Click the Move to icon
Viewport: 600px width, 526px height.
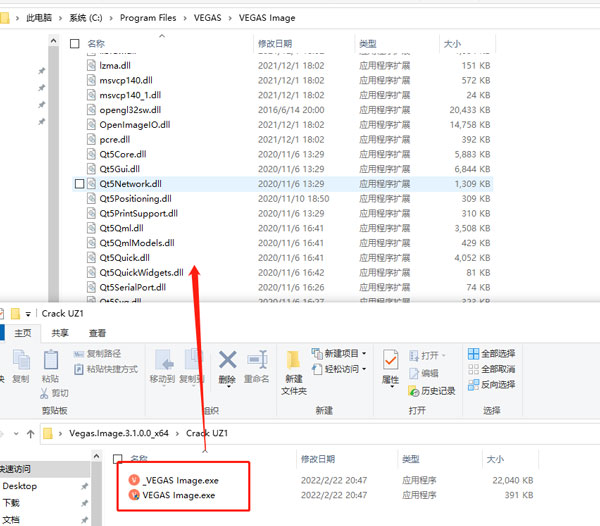point(164,360)
